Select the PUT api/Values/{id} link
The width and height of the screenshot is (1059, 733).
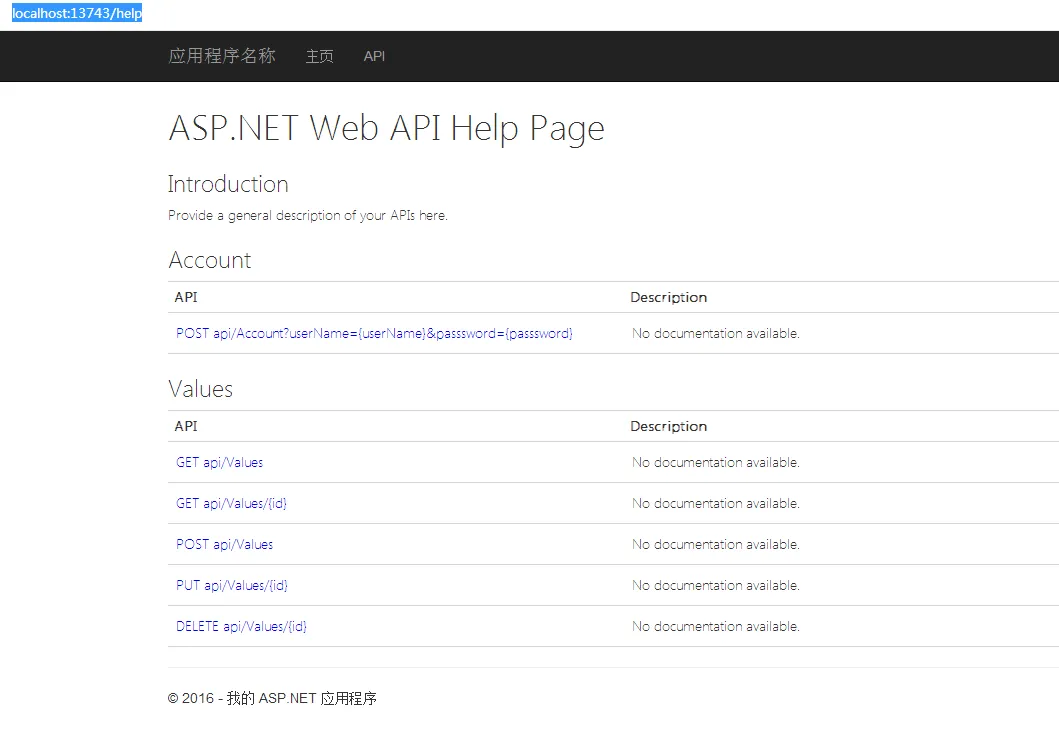(x=231, y=585)
